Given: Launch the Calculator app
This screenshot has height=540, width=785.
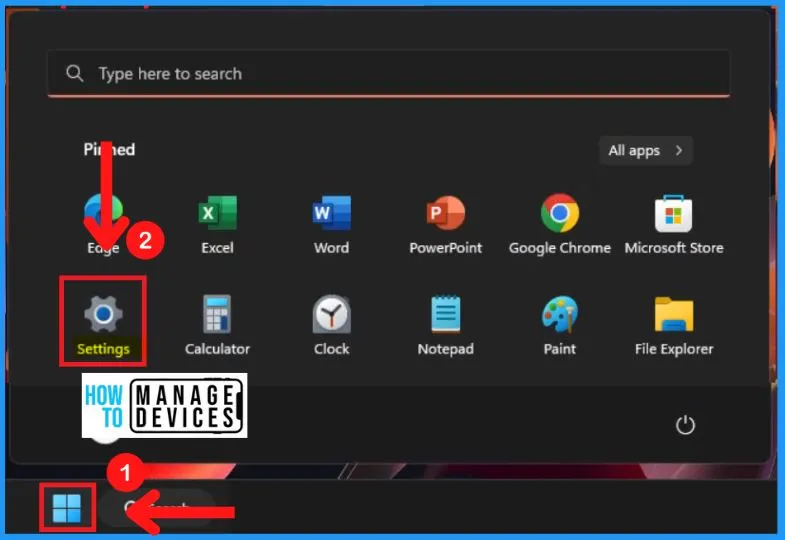Looking at the screenshot, I should click(x=217, y=324).
